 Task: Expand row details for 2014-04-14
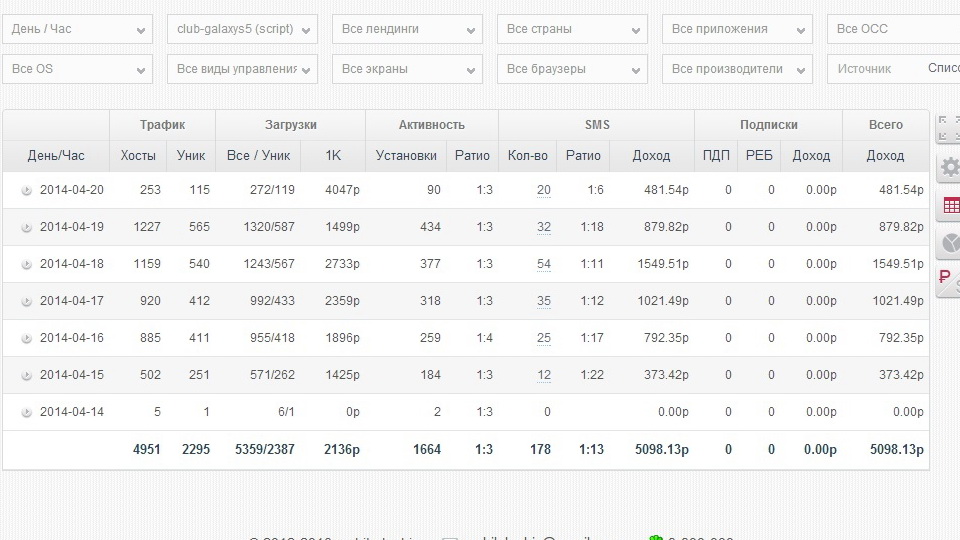pos(26,412)
